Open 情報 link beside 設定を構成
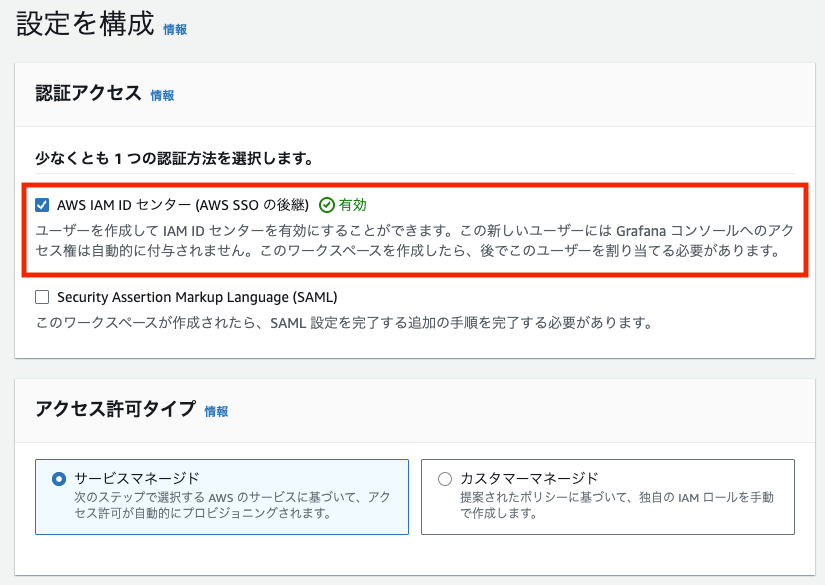 [x=175, y=30]
